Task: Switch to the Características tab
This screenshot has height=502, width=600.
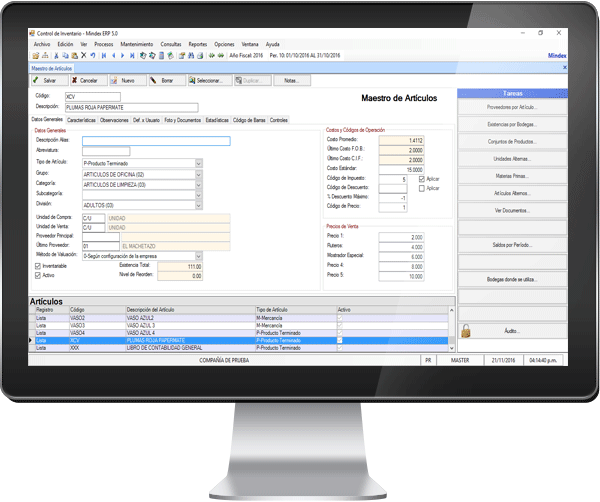Action: click(81, 120)
